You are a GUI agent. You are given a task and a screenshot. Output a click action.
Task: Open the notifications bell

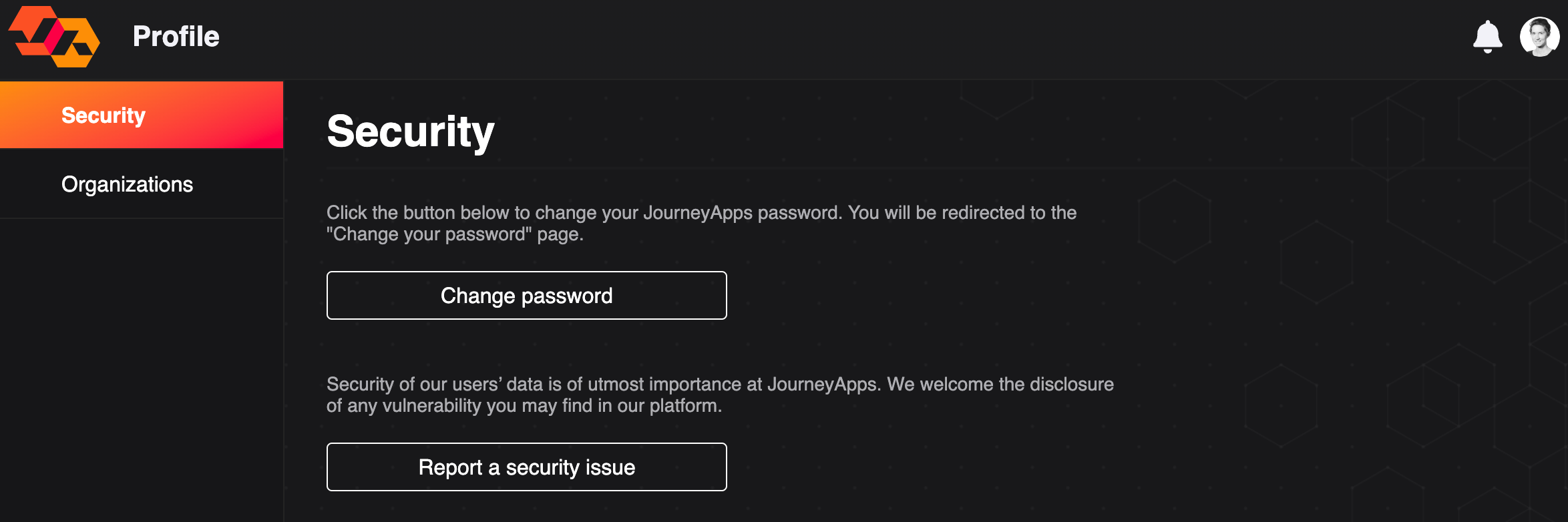point(1487,37)
